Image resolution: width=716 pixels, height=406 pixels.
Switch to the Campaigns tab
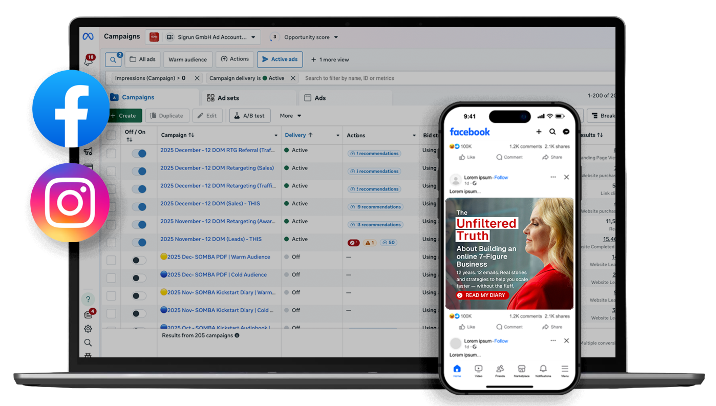152,97
